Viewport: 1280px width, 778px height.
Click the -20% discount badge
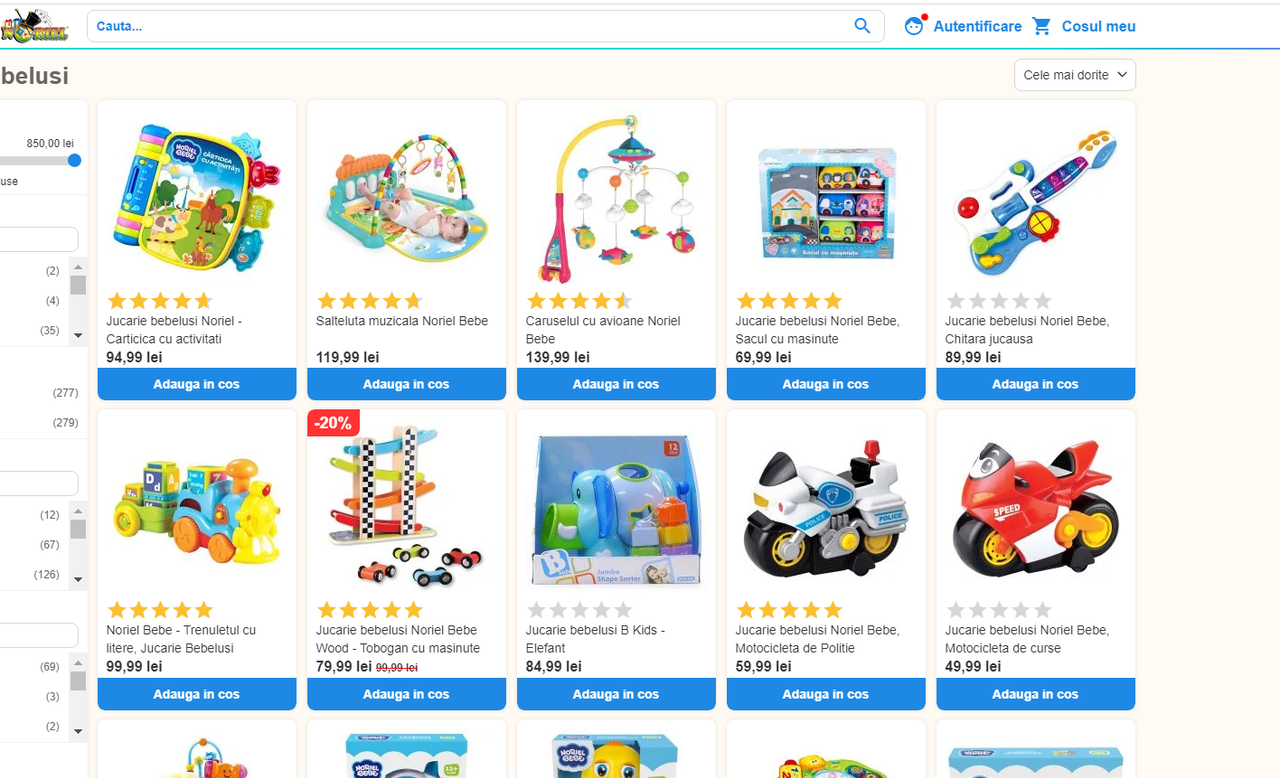click(x=333, y=423)
